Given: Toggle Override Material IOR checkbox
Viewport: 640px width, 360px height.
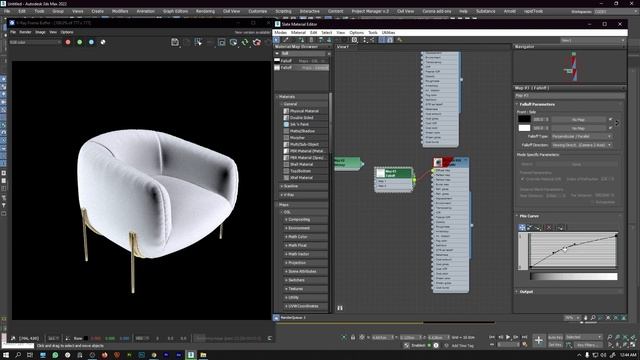Looking at the screenshot, I should 523,179.
